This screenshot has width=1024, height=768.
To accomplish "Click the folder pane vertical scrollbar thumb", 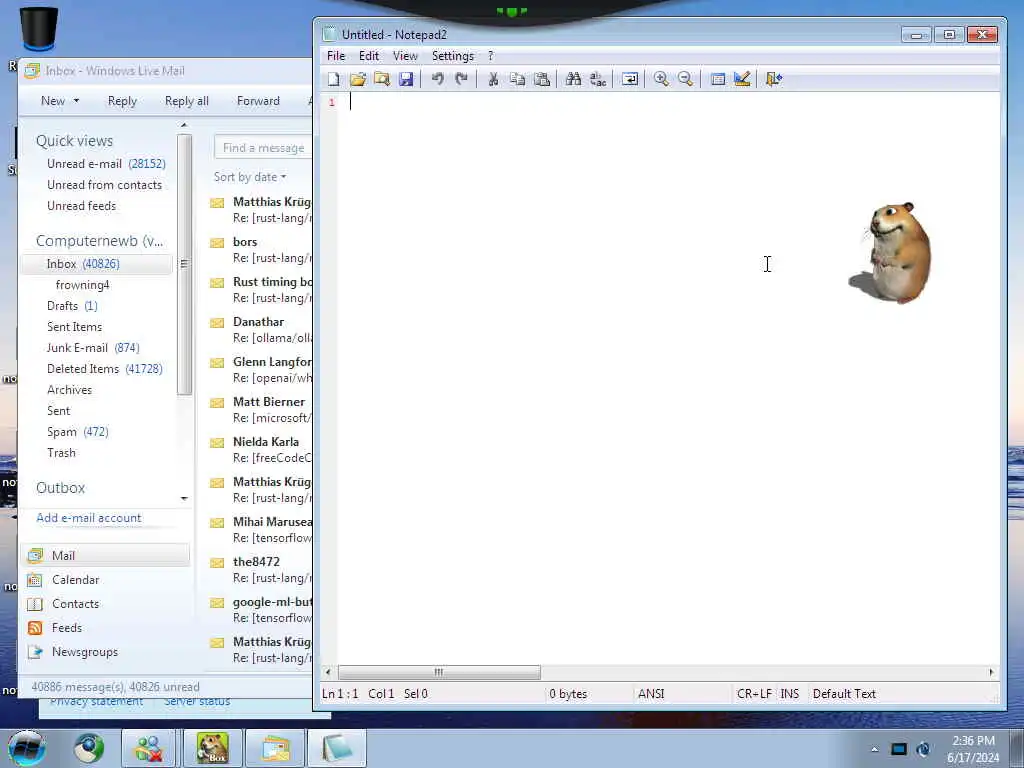I will click(184, 264).
